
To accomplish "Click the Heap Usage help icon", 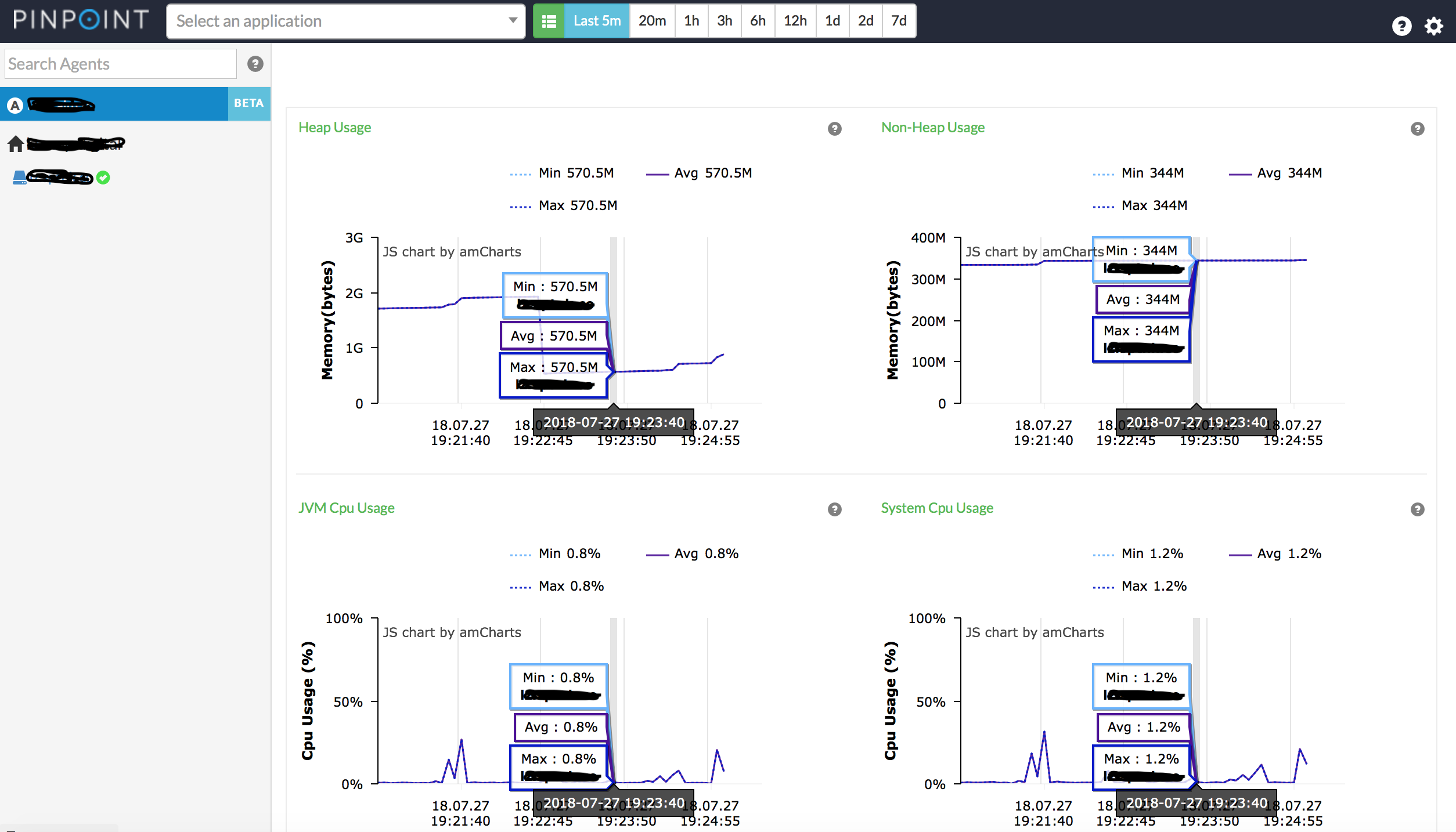I will point(834,129).
